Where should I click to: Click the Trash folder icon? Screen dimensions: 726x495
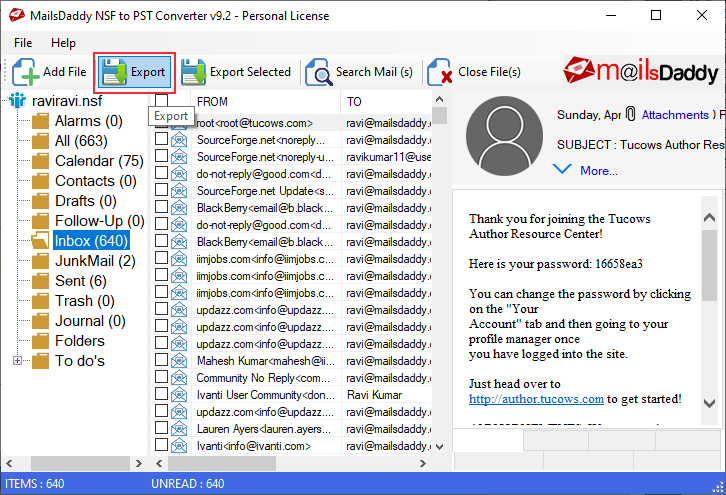click(40, 301)
